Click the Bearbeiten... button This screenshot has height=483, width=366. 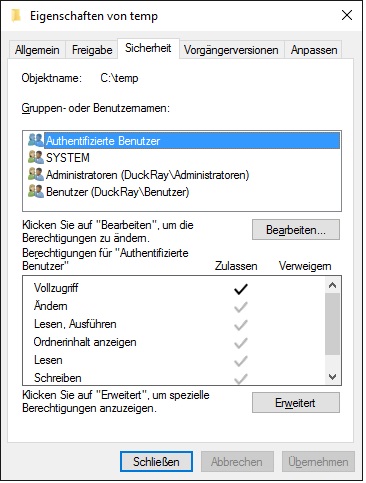296,230
